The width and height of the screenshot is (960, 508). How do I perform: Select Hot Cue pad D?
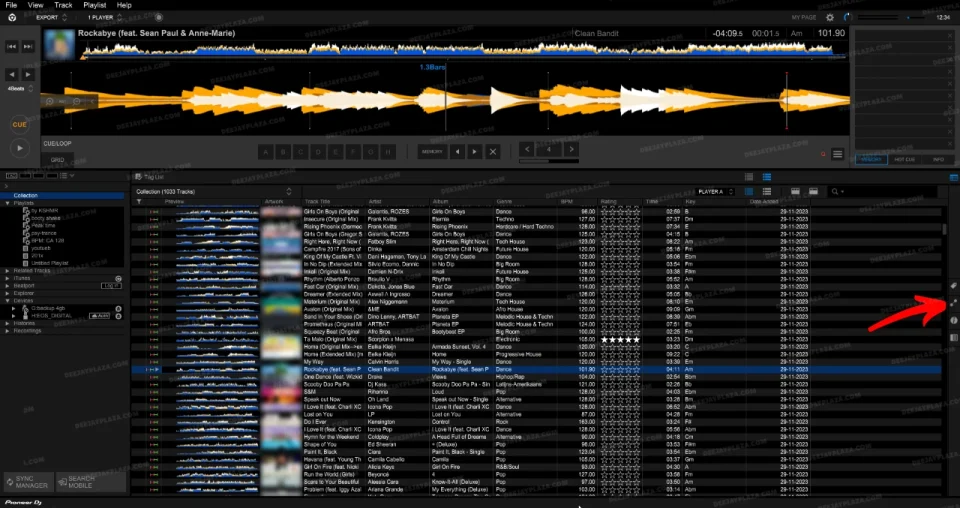[x=318, y=152]
